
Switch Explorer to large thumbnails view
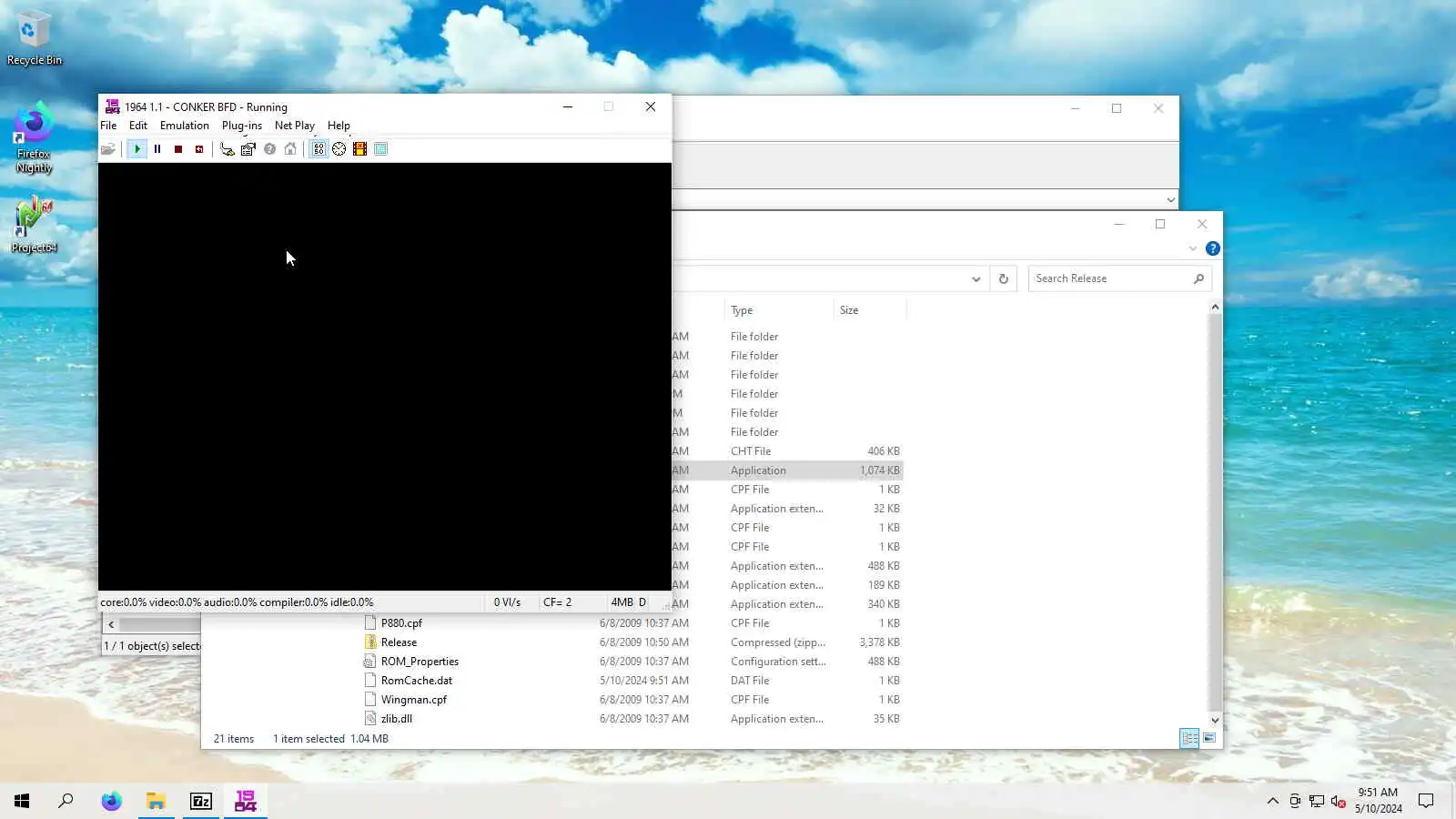[x=1209, y=738]
